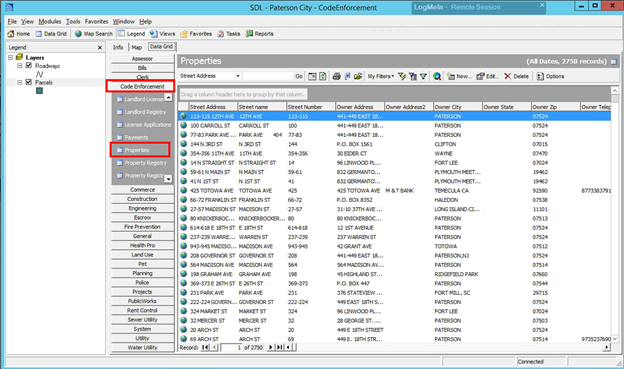Switch to the Map tab
624x369 pixels.
click(136, 47)
